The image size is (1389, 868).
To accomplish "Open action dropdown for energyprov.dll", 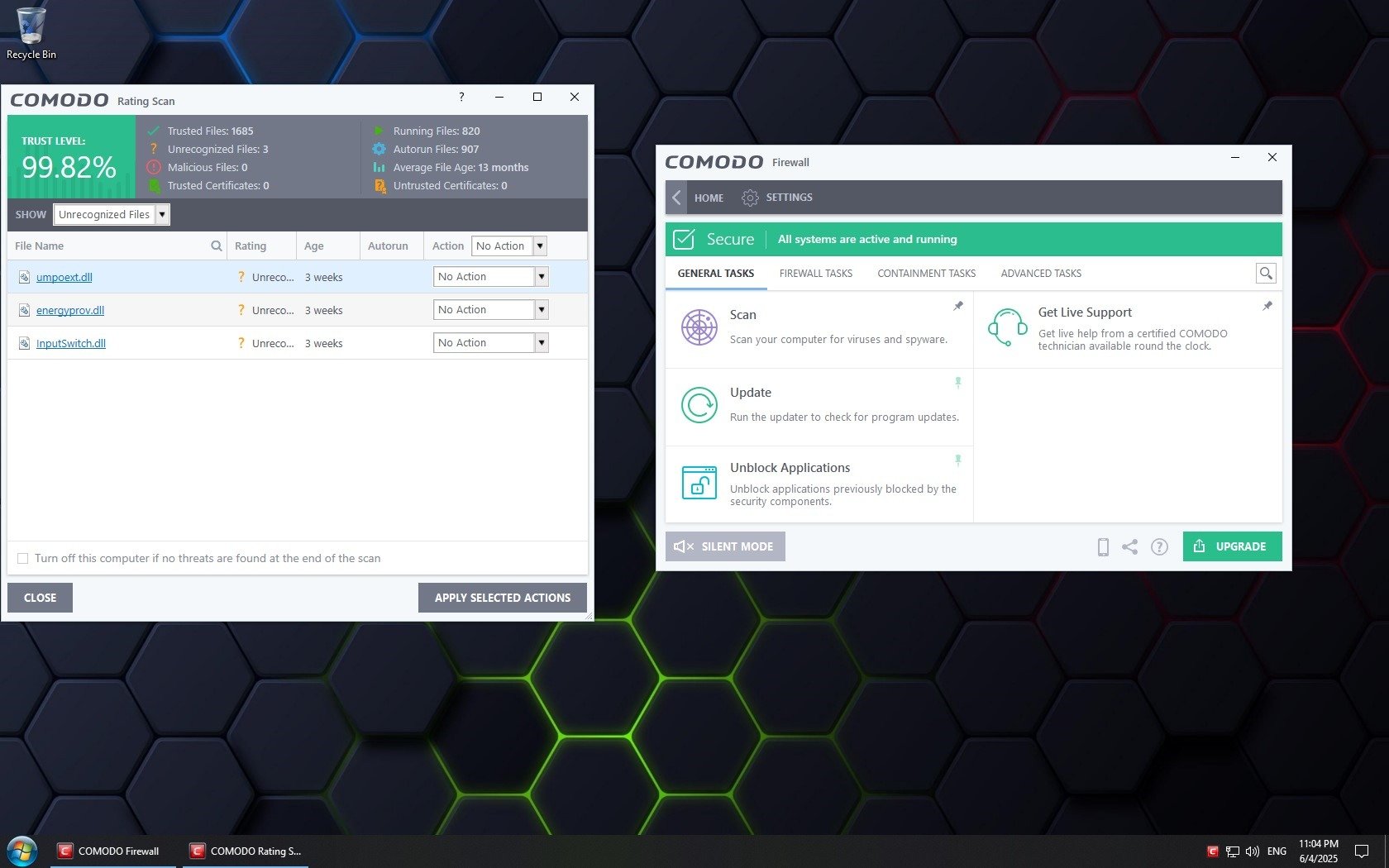I will tap(491, 310).
